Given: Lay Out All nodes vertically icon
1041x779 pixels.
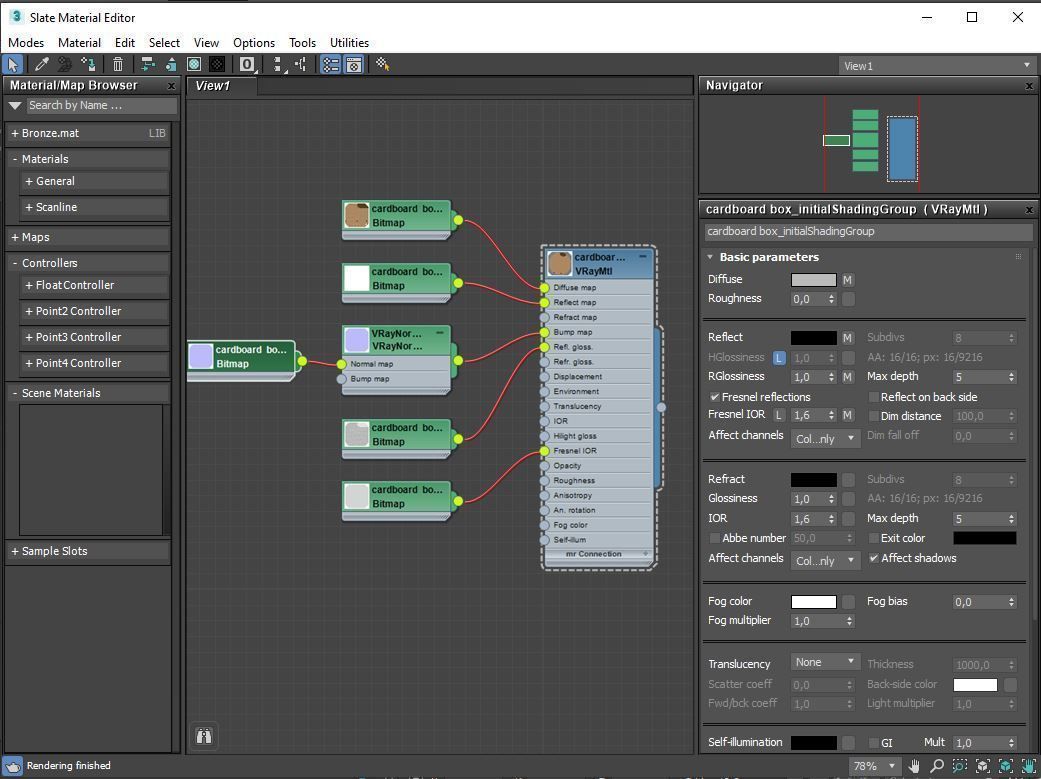Looking at the screenshot, I should (280, 64).
